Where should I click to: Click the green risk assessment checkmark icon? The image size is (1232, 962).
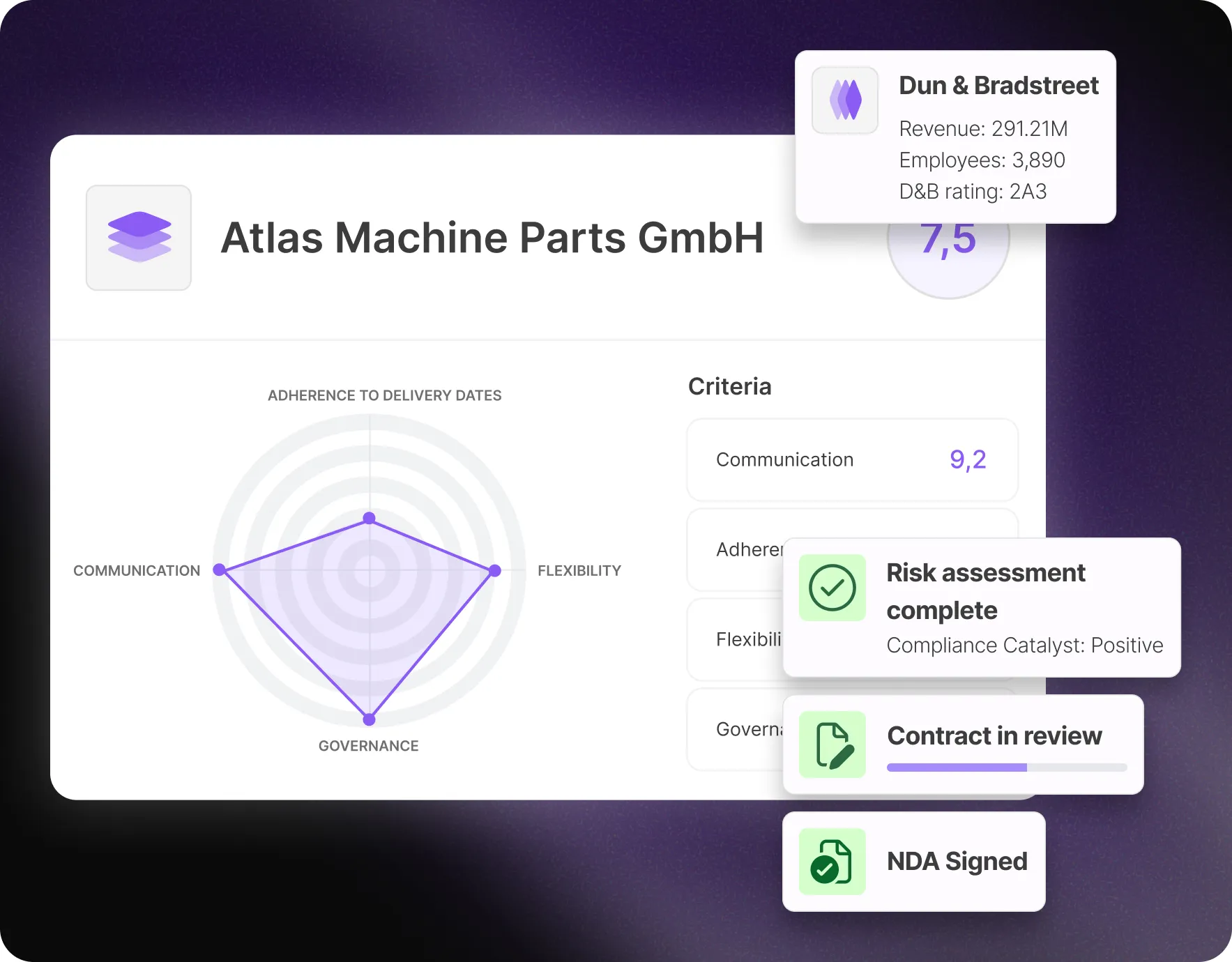coord(834,588)
